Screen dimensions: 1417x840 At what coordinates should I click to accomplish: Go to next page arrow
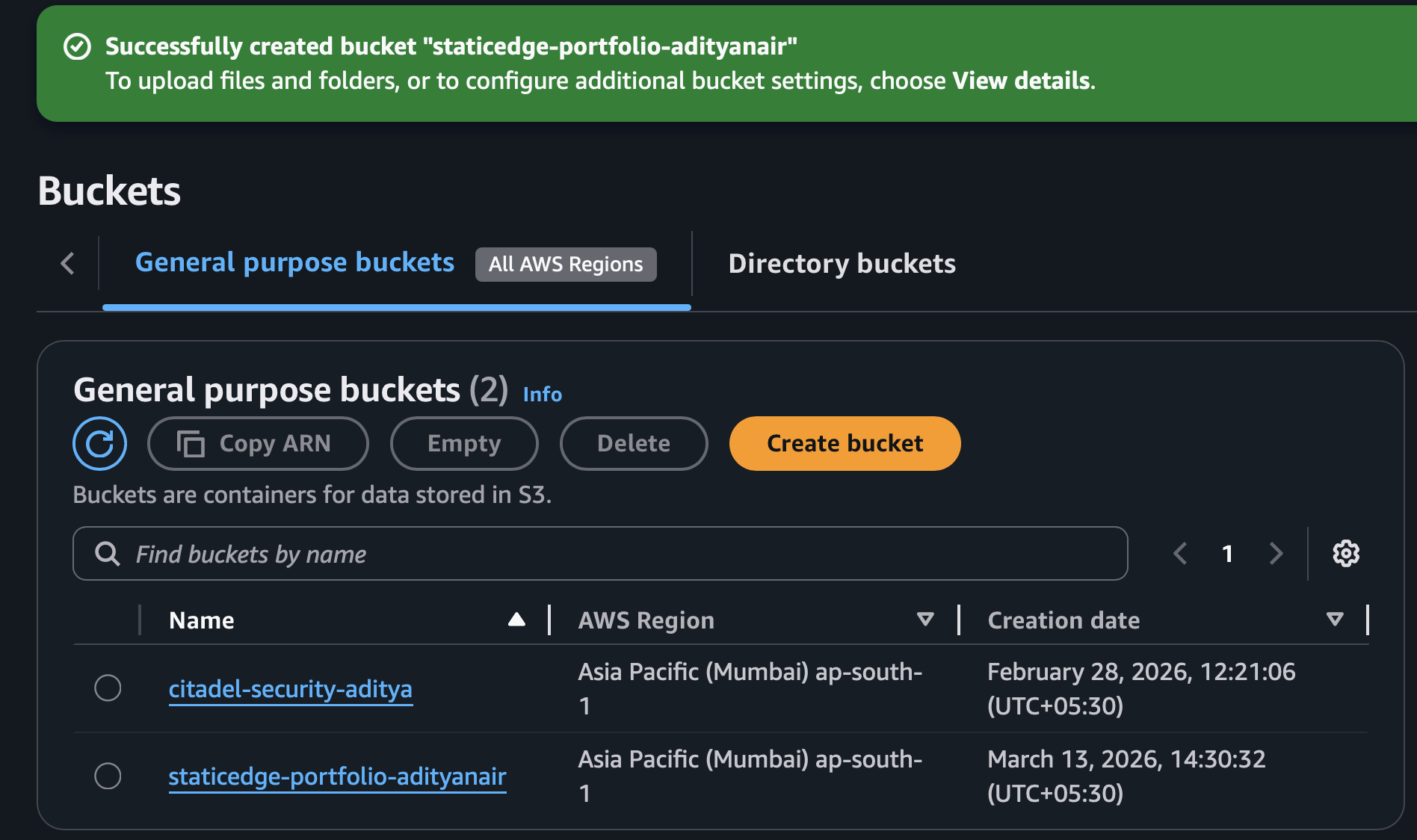pyautogui.click(x=1276, y=554)
